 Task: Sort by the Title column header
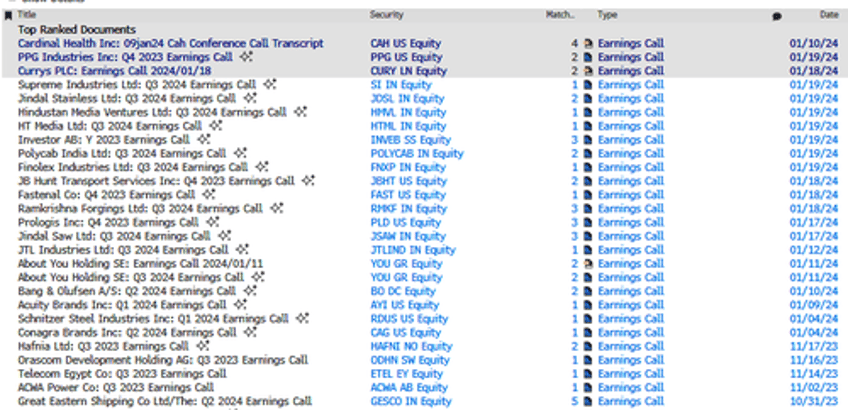(27, 15)
